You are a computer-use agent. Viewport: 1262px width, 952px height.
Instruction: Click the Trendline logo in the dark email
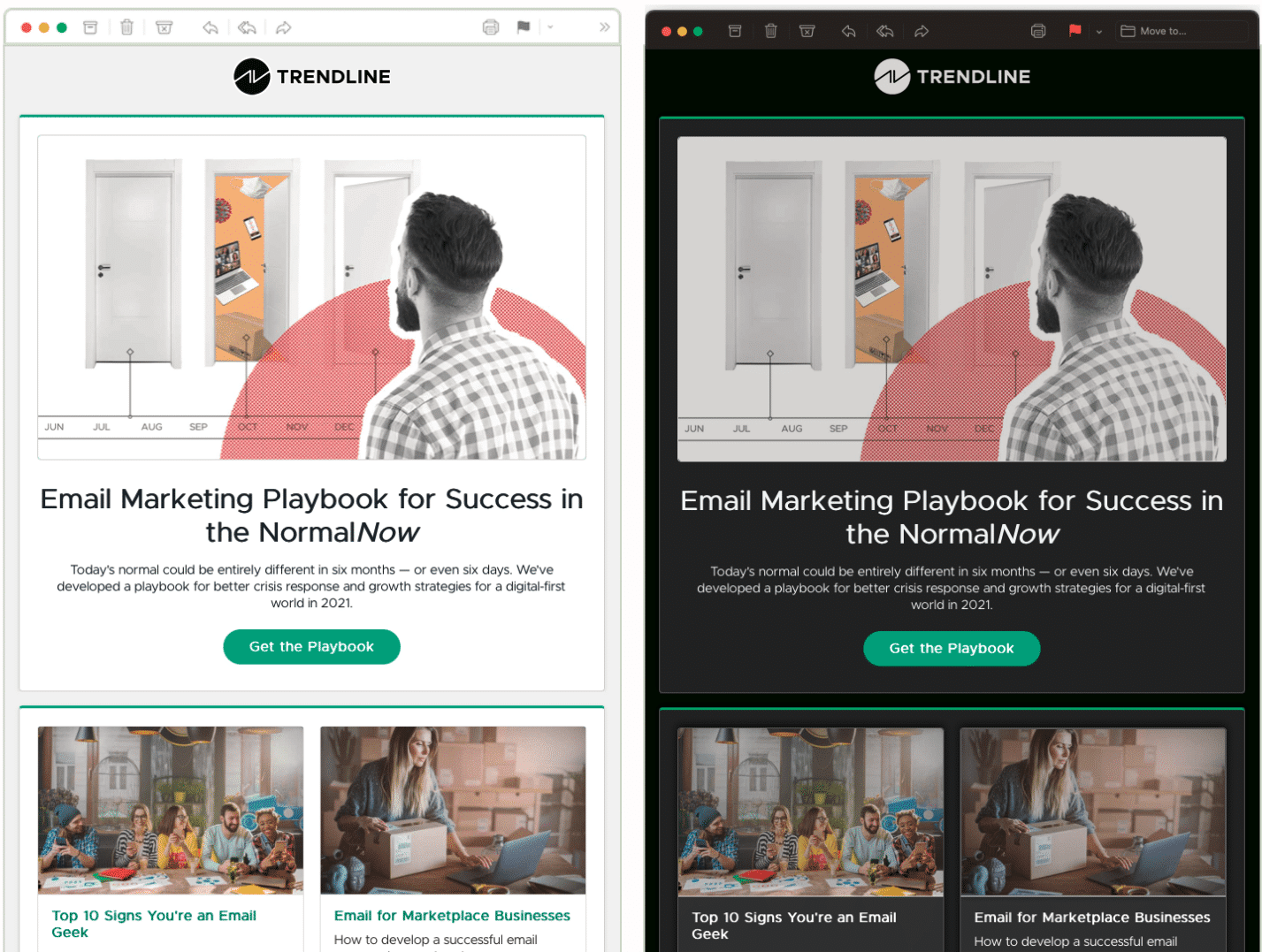pyautogui.click(x=952, y=77)
